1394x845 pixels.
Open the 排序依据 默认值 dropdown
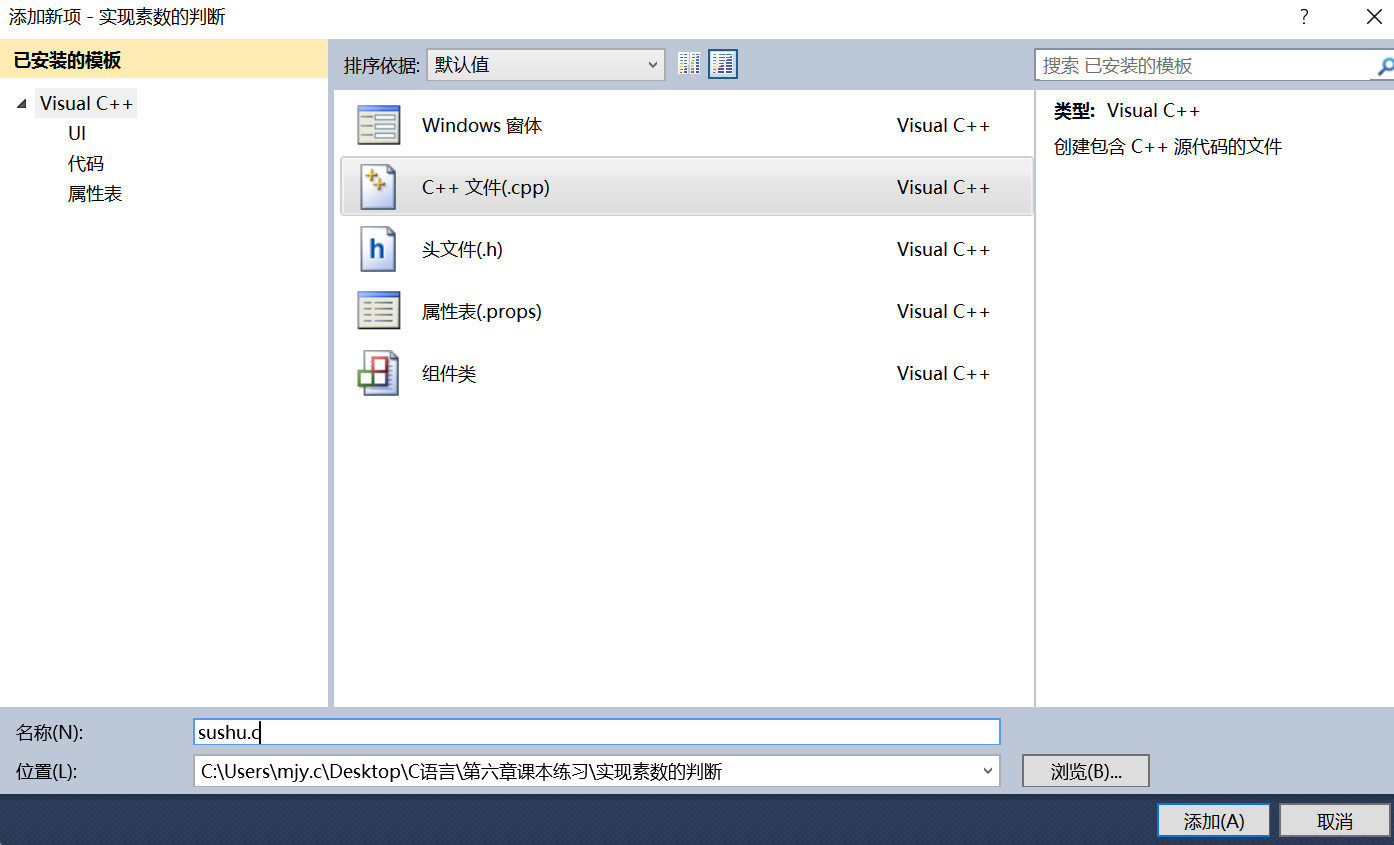pos(545,65)
